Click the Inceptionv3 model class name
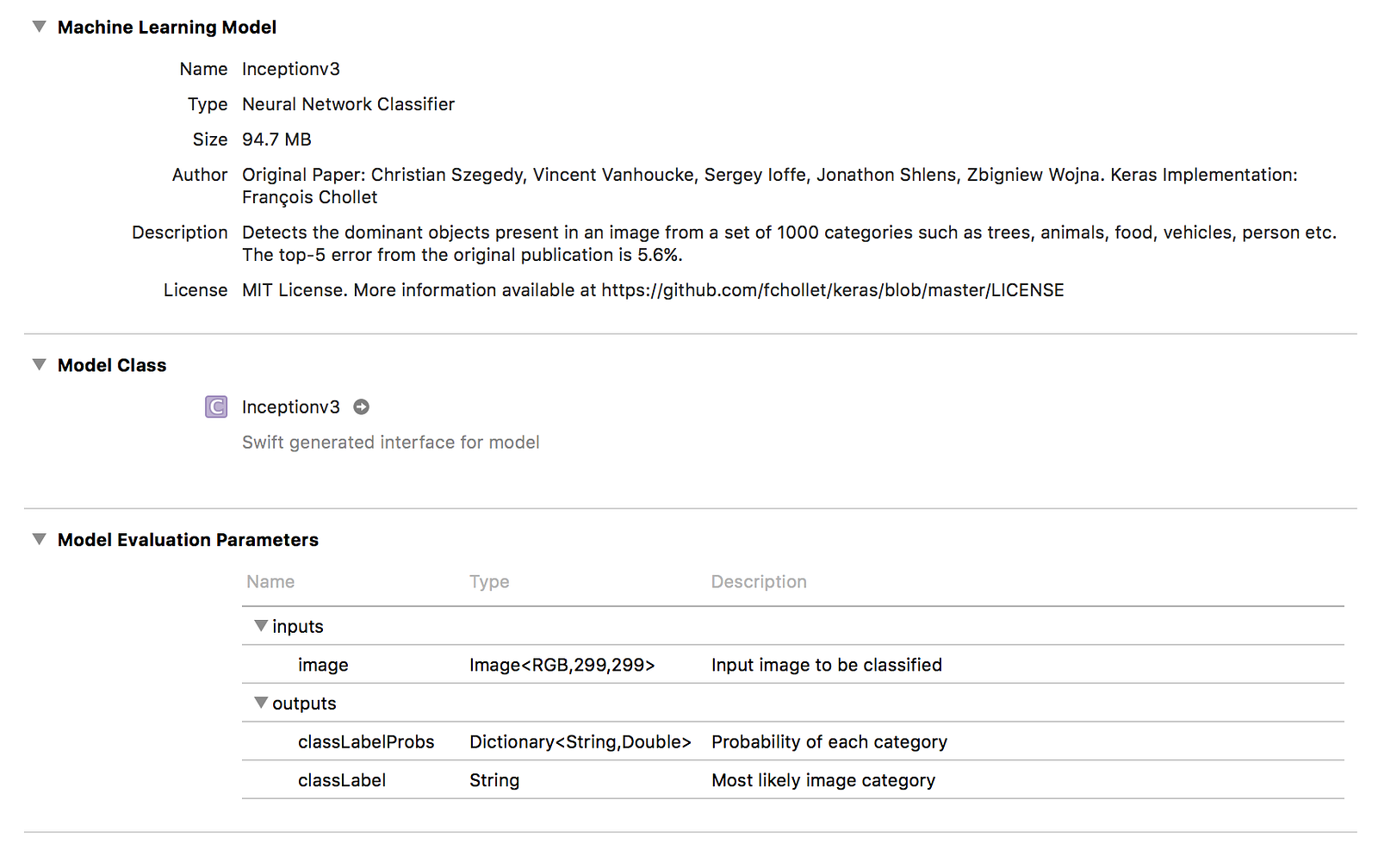The height and width of the screenshot is (868, 1378). (290, 407)
